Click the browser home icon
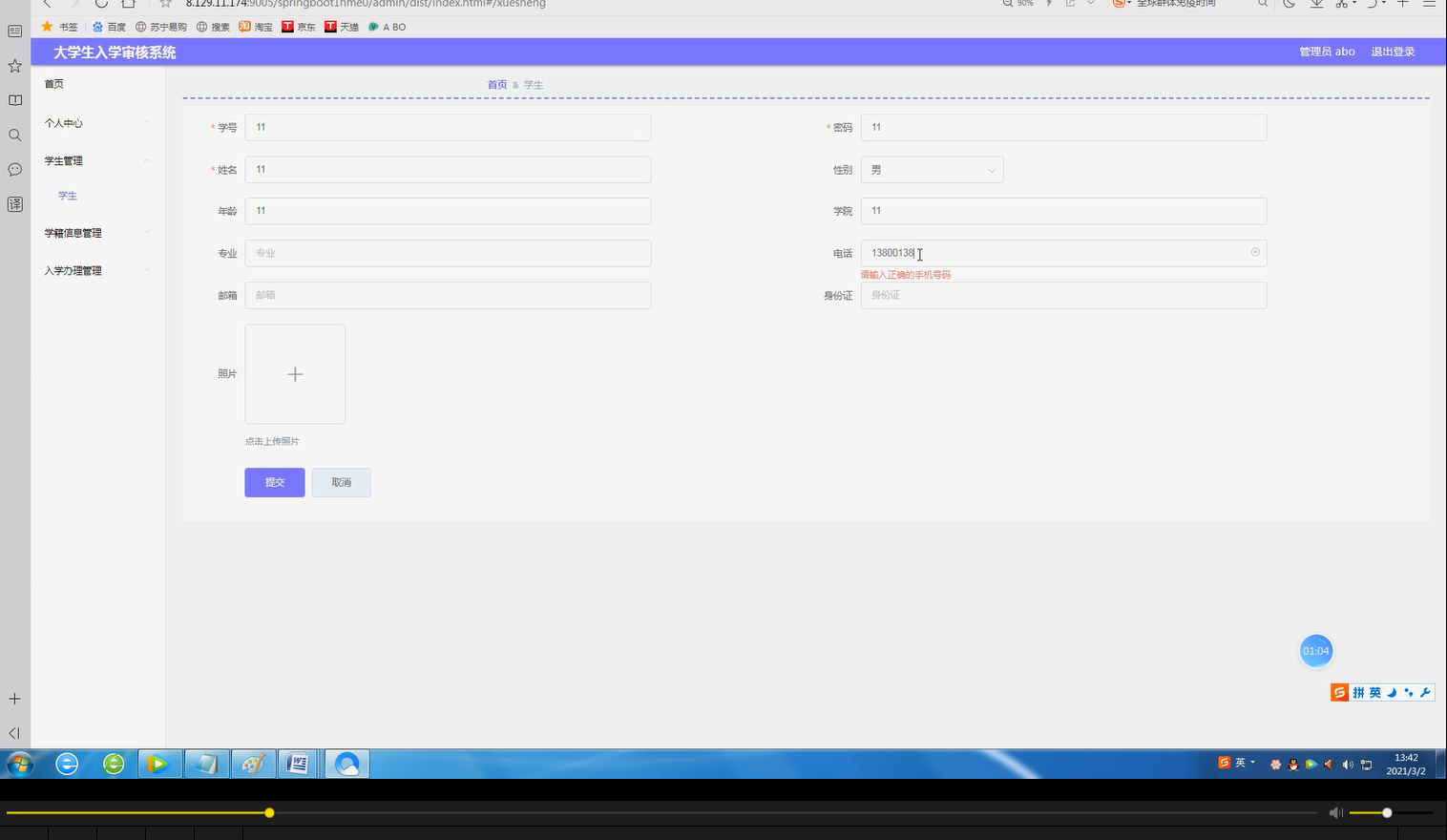Viewport: 1447px width, 840px height. tap(129, 4)
